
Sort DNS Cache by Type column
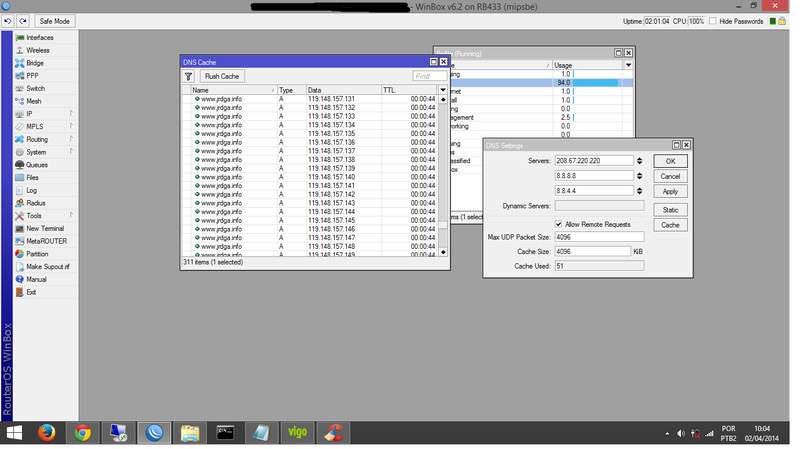291,90
